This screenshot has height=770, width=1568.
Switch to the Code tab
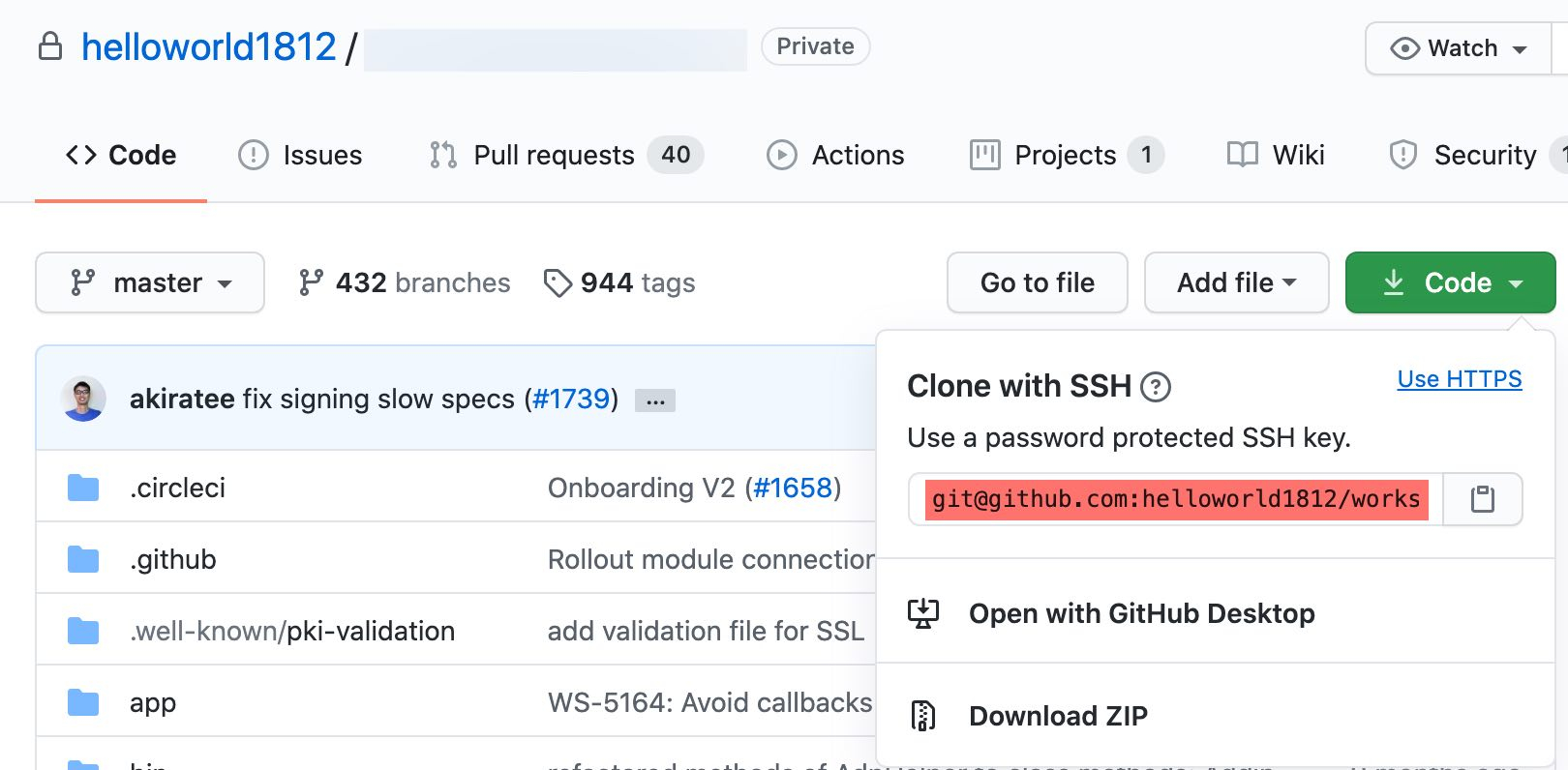point(121,155)
